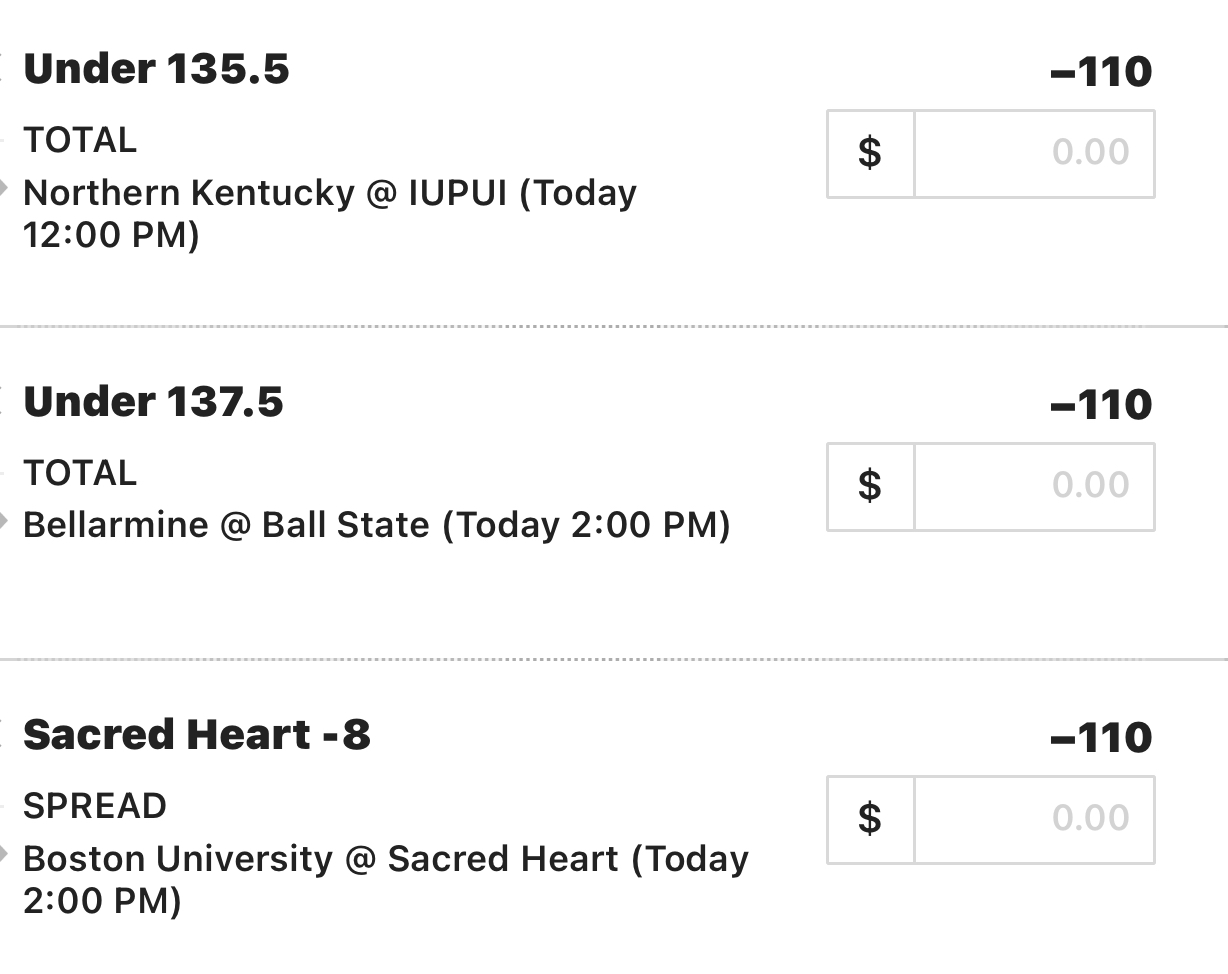Viewport: 1228px width, 974px height.
Task: Open the Northern Kentucky @ IUPUI matchup
Action: coord(329,193)
